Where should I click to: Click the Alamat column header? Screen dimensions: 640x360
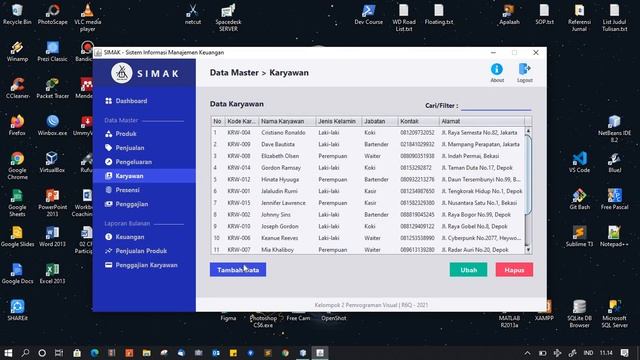(x=482, y=121)
